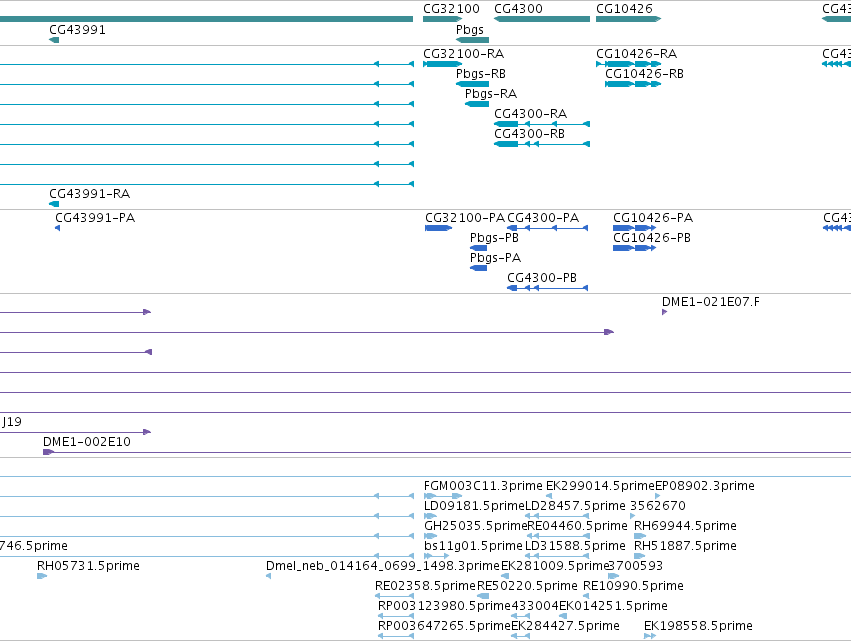Select the LD28457.5prime EST label
The height and width of the screenshot is (641, 851).
[575, 506]
